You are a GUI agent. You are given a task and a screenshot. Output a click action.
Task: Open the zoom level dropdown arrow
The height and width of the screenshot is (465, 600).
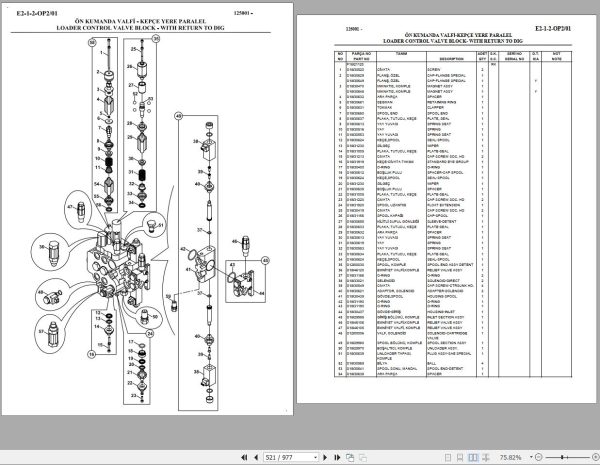tap(531, 457)
